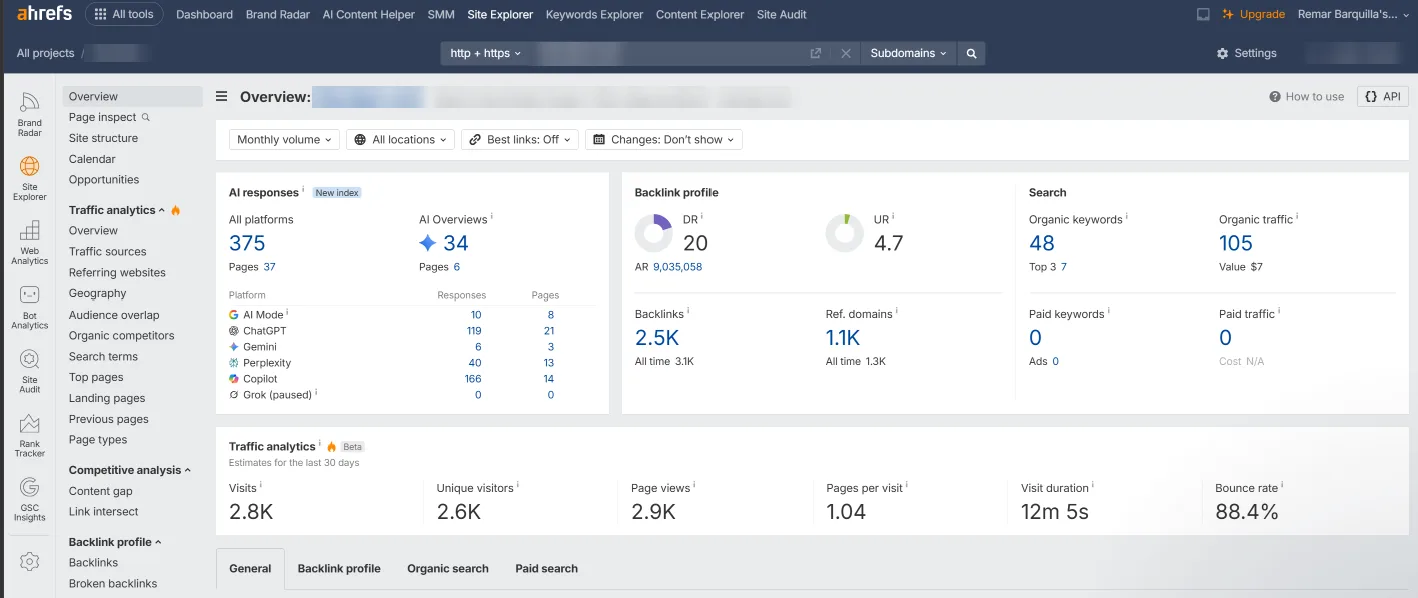The height and width of the screenshot is (598, 1418).
Task: Clear the URL with the X icon
Action: (846, 53)
